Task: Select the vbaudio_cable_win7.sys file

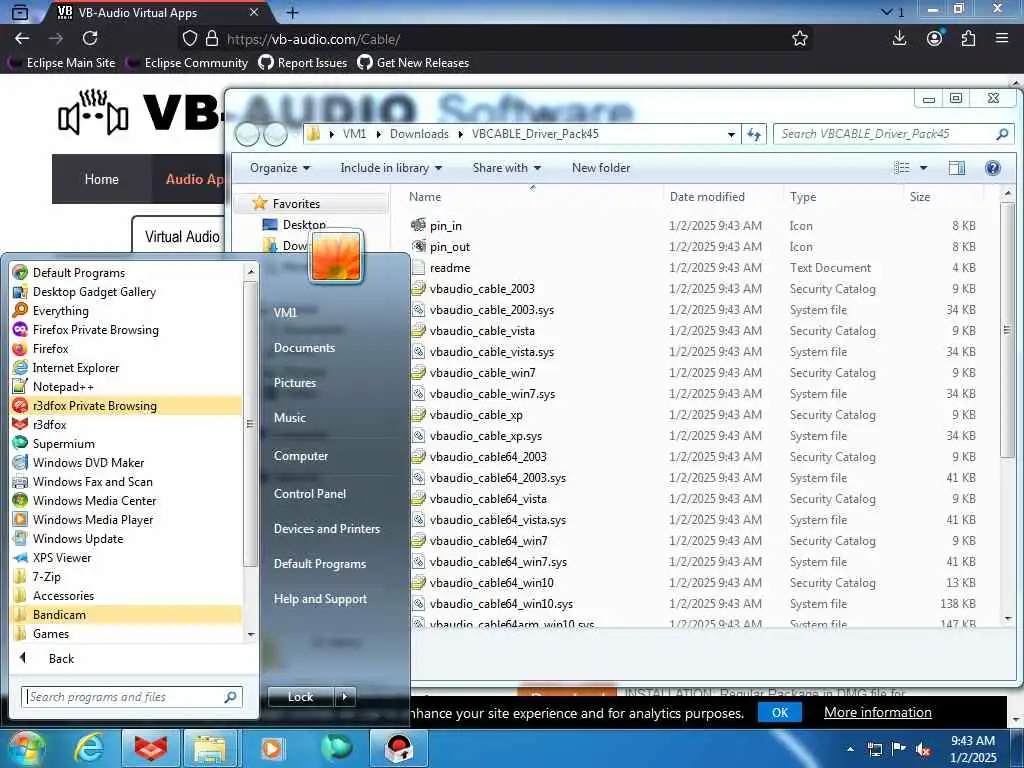Action: tap(492, 393)
